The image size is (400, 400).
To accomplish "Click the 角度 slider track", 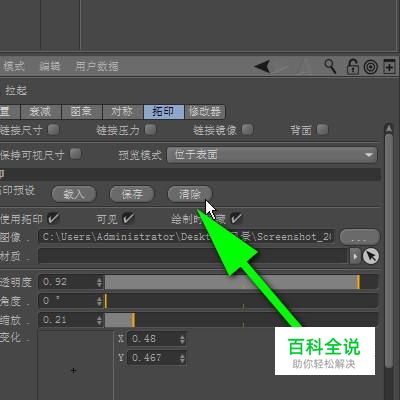I will (x=242, y=301).
